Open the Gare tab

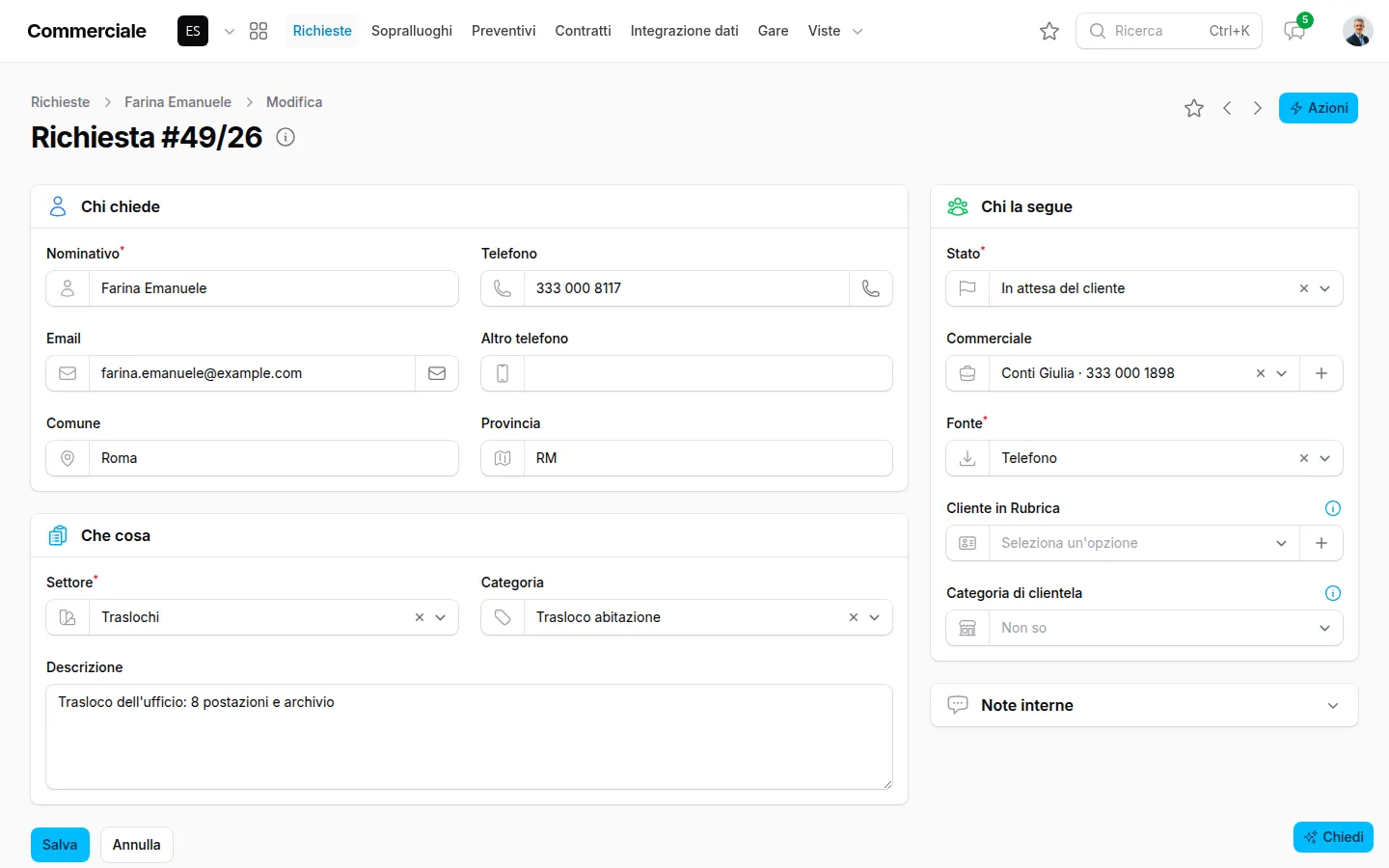(x=774, y=31)
